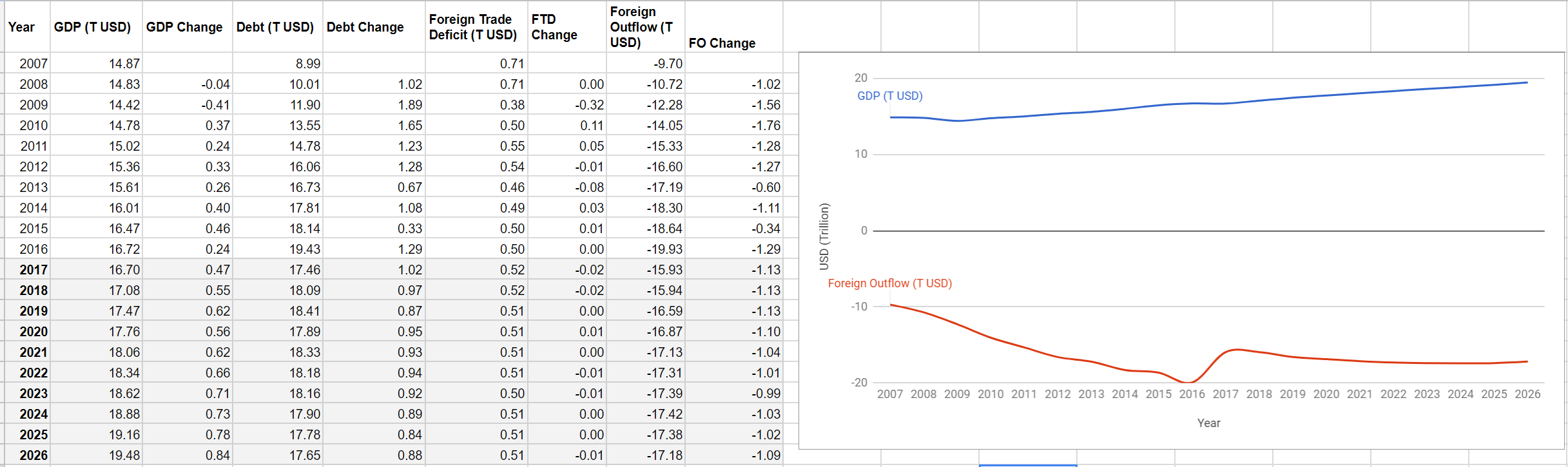Select the 2017 bold year cell
This screenshot has height=467, width=1568.
click(27, 269)
